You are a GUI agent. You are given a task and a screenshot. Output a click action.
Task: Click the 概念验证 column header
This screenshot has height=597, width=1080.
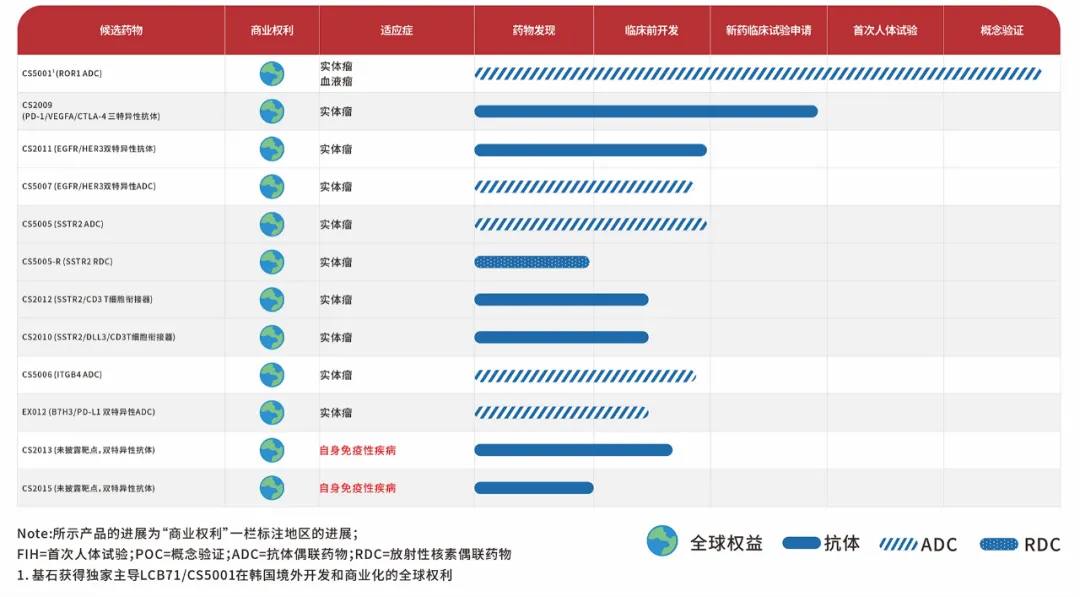pyautogui.click(x=1001, y=30)
